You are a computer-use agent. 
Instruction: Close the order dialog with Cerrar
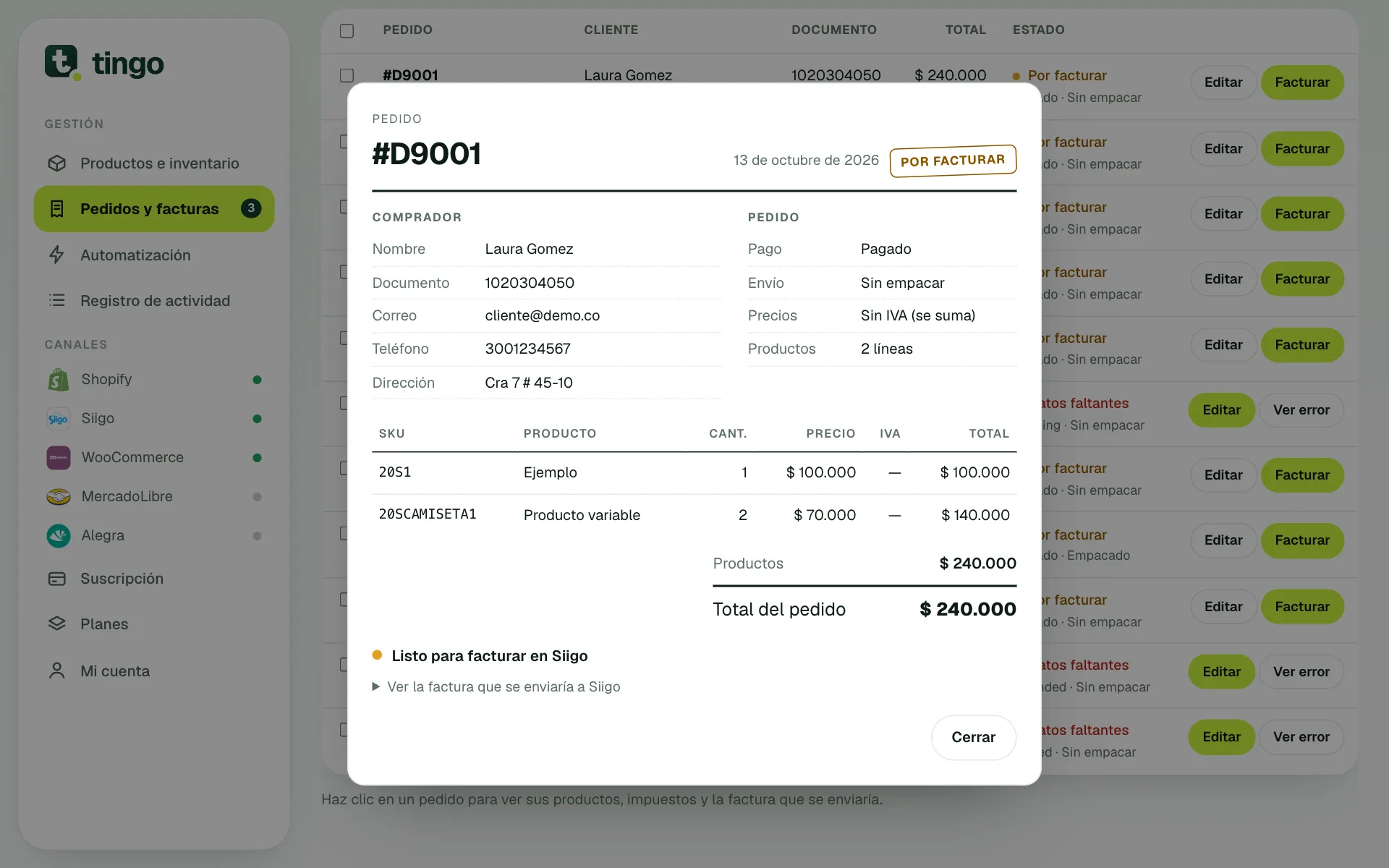[x=973, y=737]
